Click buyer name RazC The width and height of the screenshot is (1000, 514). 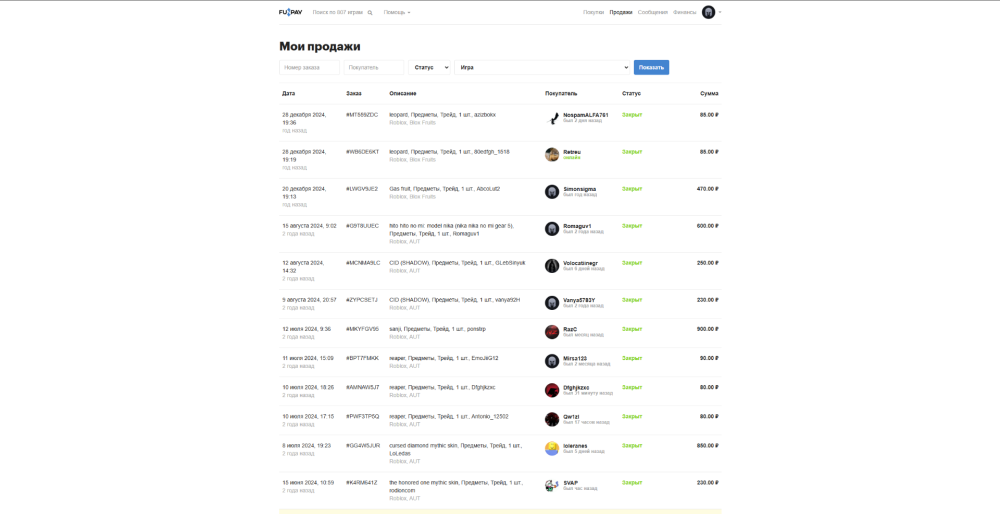tap(570, 329)
